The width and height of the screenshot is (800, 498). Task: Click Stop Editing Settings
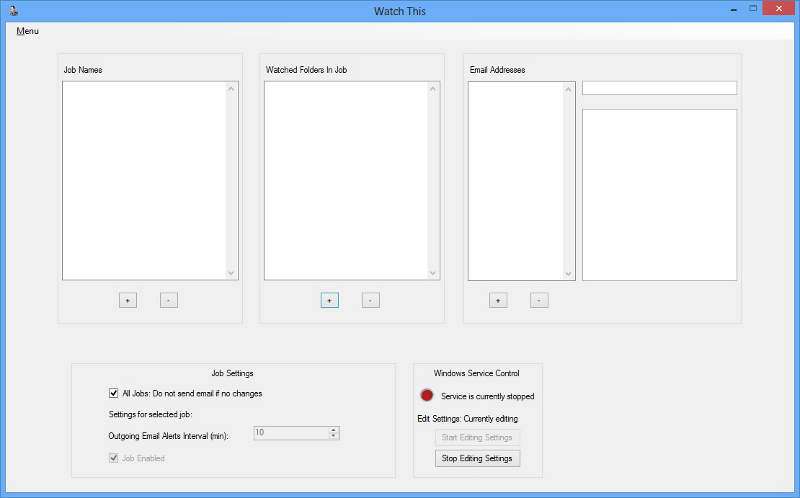pyautogui.click(x=477, y=458)
